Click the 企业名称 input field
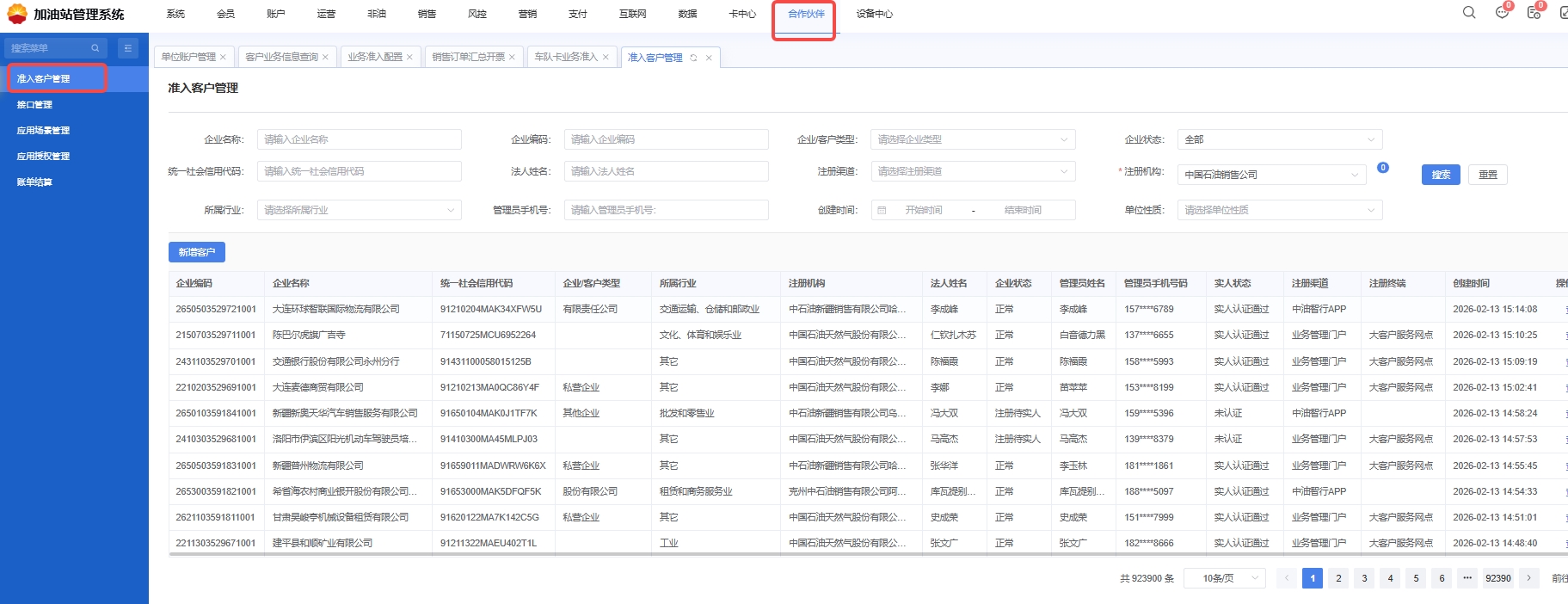The image size is (1568, 604). [359, 139]
